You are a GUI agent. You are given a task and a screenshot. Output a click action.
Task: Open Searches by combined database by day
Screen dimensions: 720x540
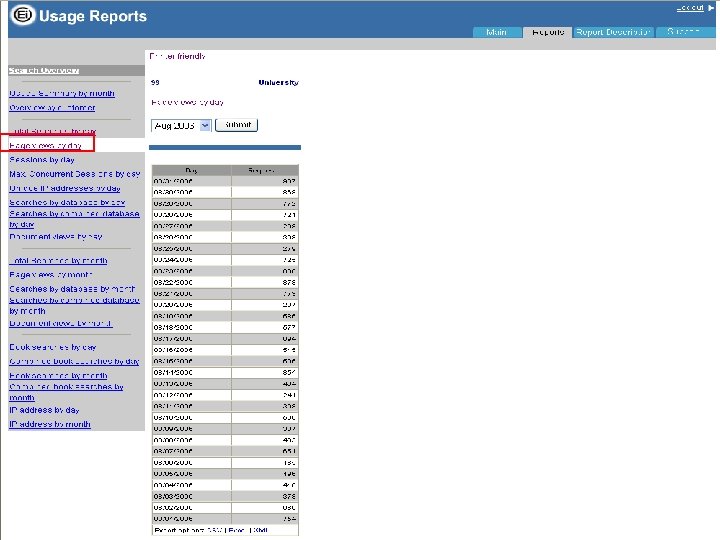point(74,219)
